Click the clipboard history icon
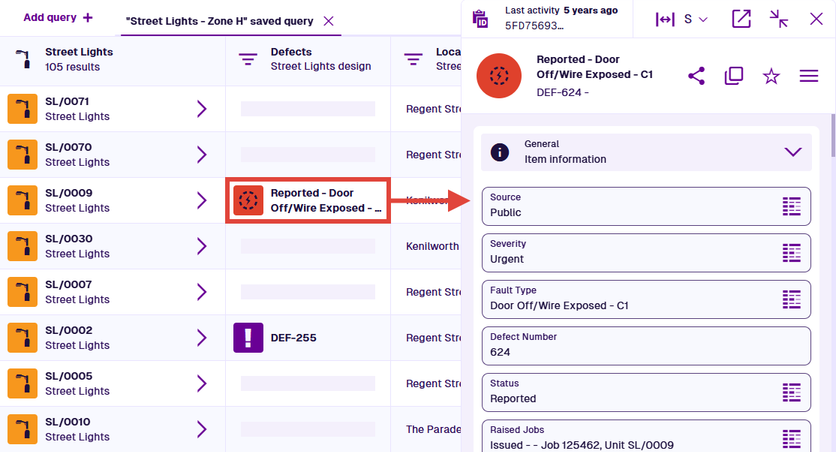This screenshot has height=452, width=836. point(480,19)
